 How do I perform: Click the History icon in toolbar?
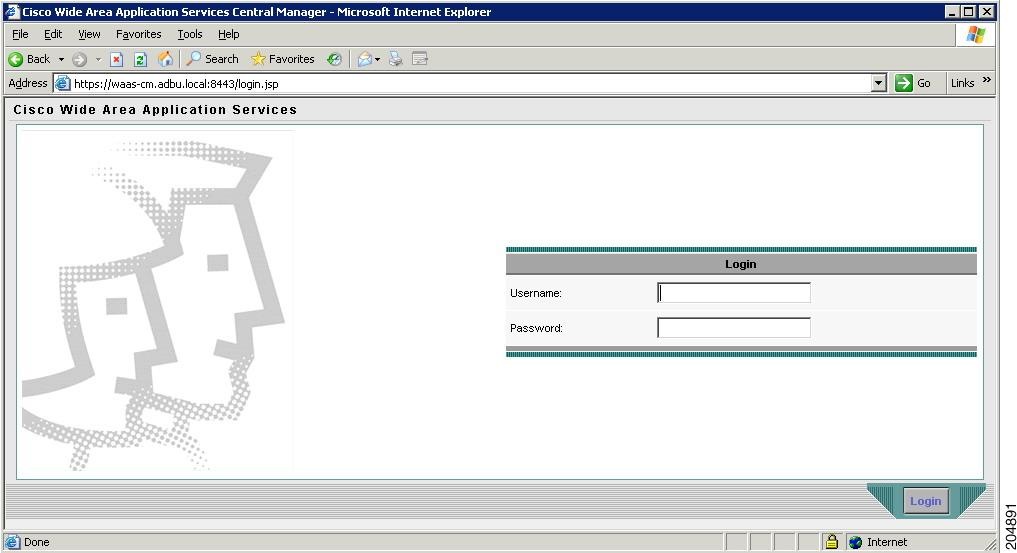(x=334, y=60)
